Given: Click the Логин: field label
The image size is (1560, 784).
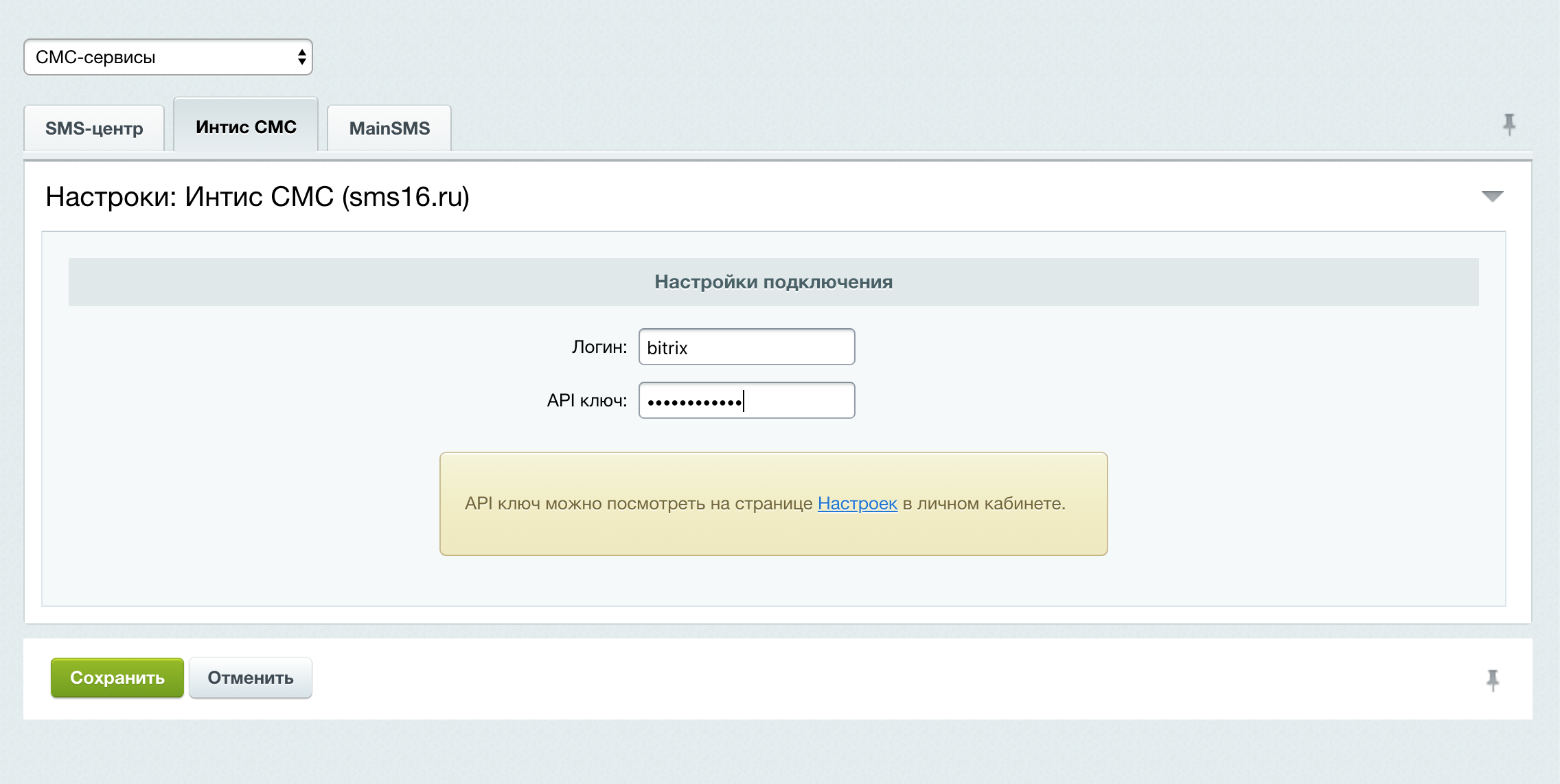Looking at the screenshot, I should pos(599,347).
